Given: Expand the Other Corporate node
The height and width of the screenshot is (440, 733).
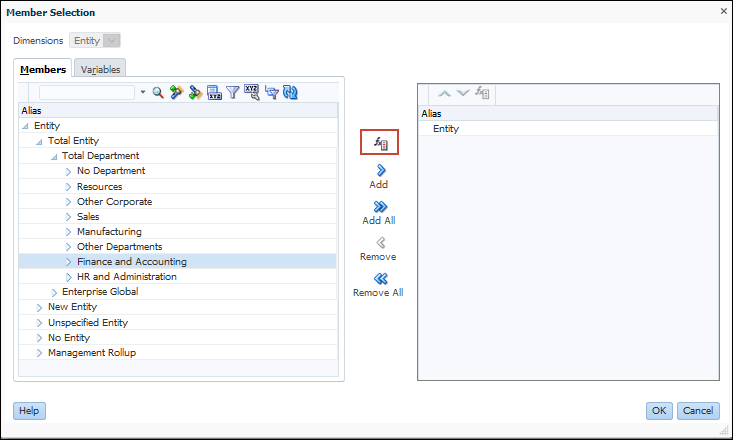Looking at the screenshot, I should coord(68,202).
